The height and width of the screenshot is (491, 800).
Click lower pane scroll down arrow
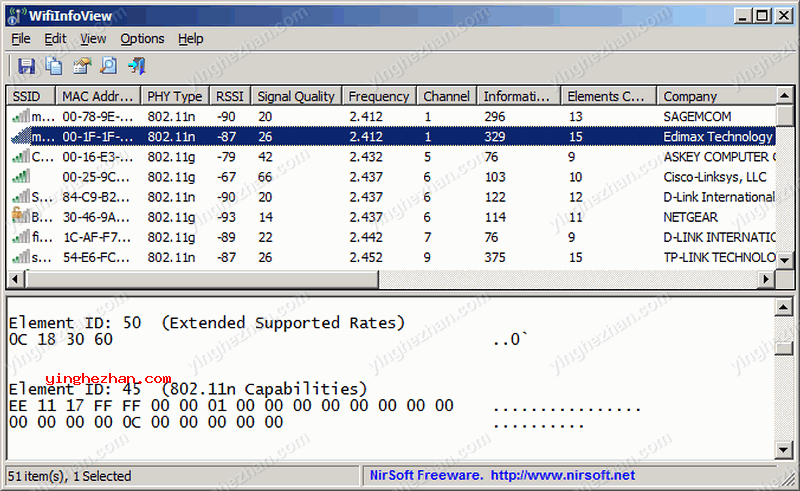point(784,450)
